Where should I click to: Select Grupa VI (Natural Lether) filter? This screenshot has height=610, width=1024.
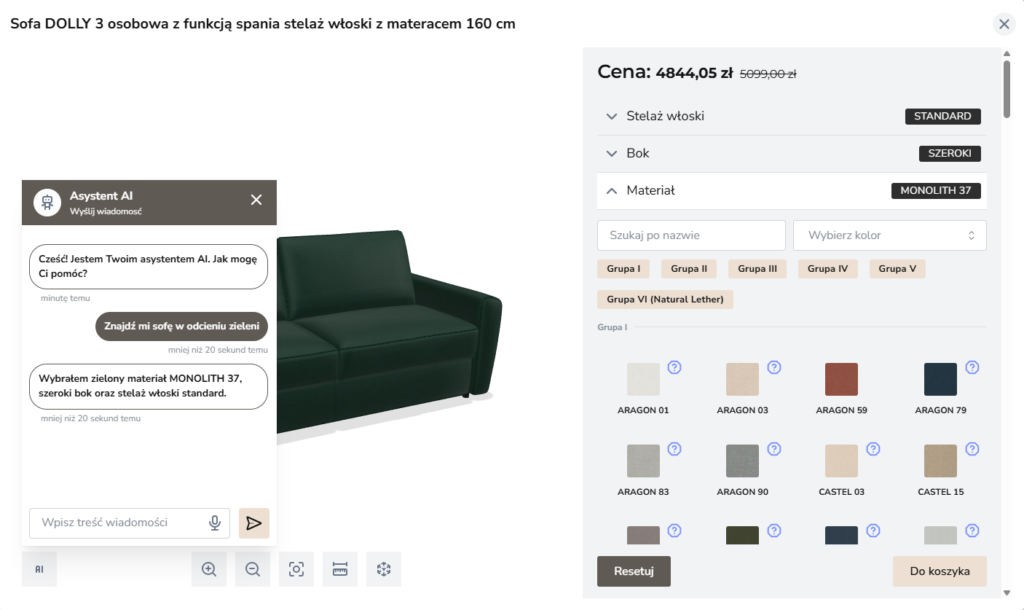pyautogui.click(x=665, y=299)
